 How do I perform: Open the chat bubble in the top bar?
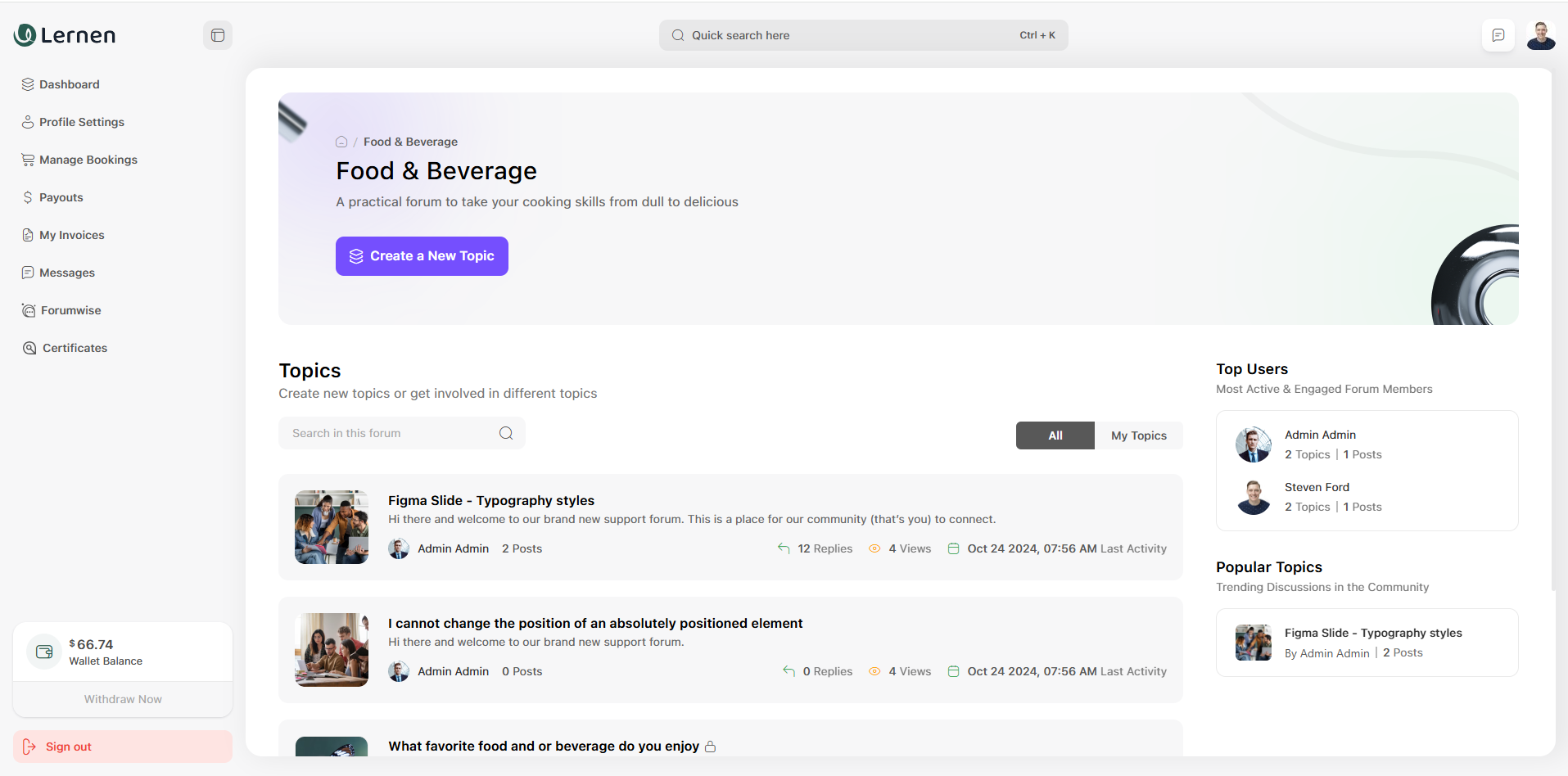[x=1498, y=35]
